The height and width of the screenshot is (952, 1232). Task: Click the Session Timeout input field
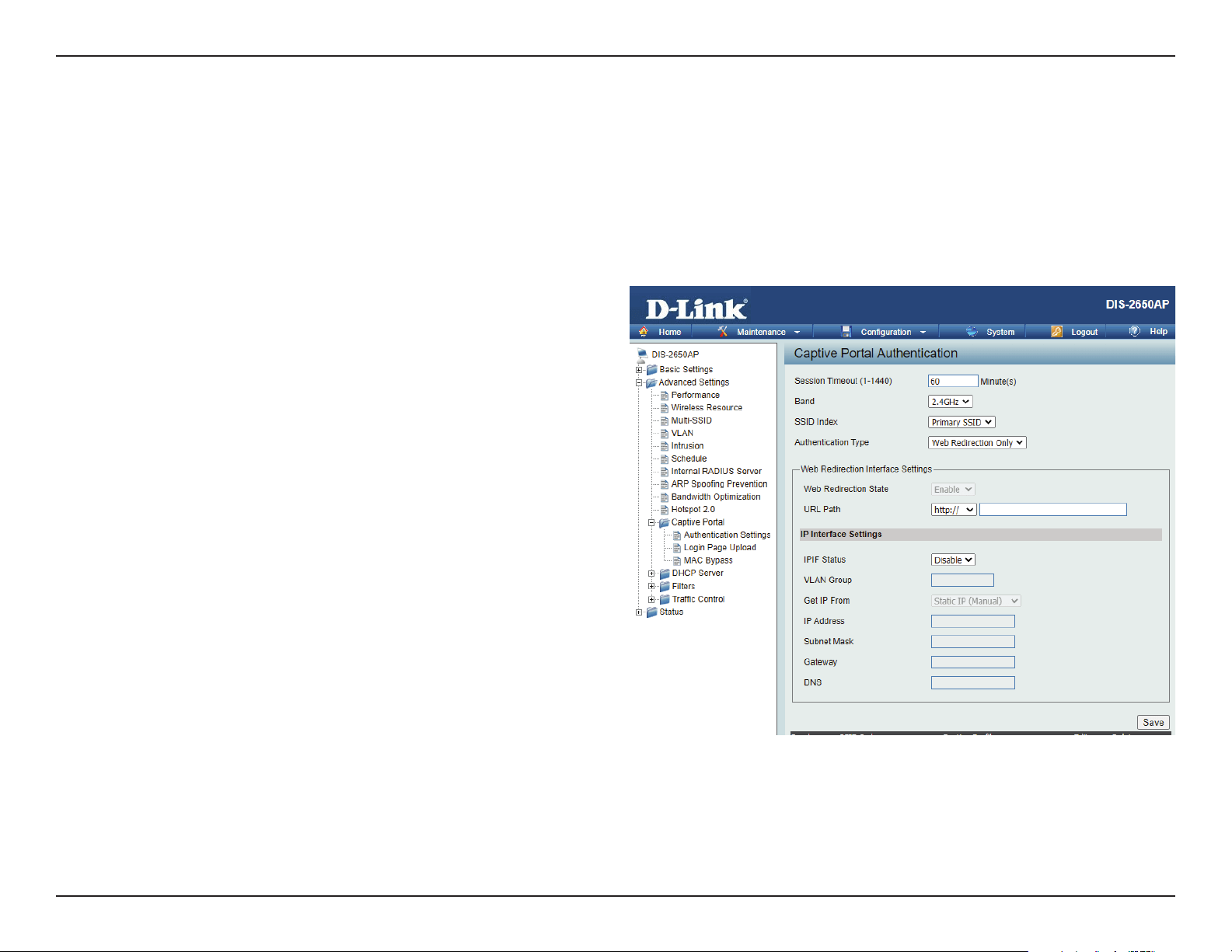(x=953, y=381)
